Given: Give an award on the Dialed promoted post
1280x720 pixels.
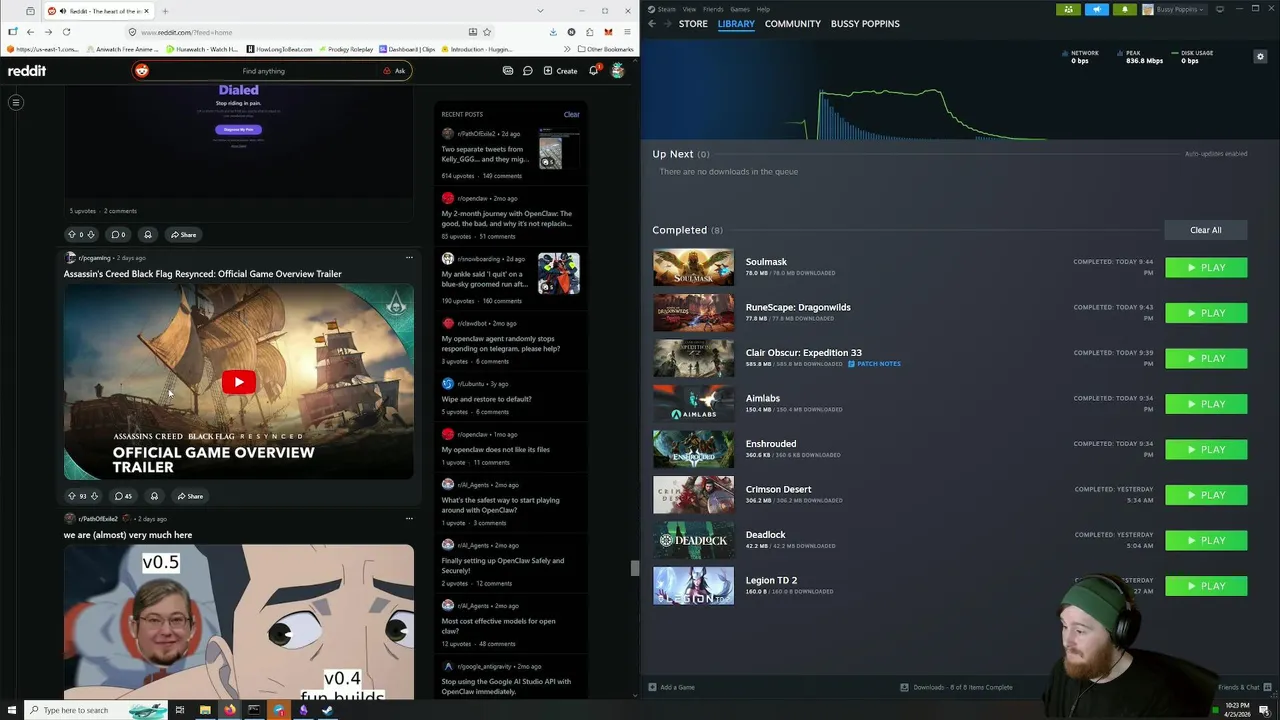Looking at the screenshot, I should pos(147,235).
